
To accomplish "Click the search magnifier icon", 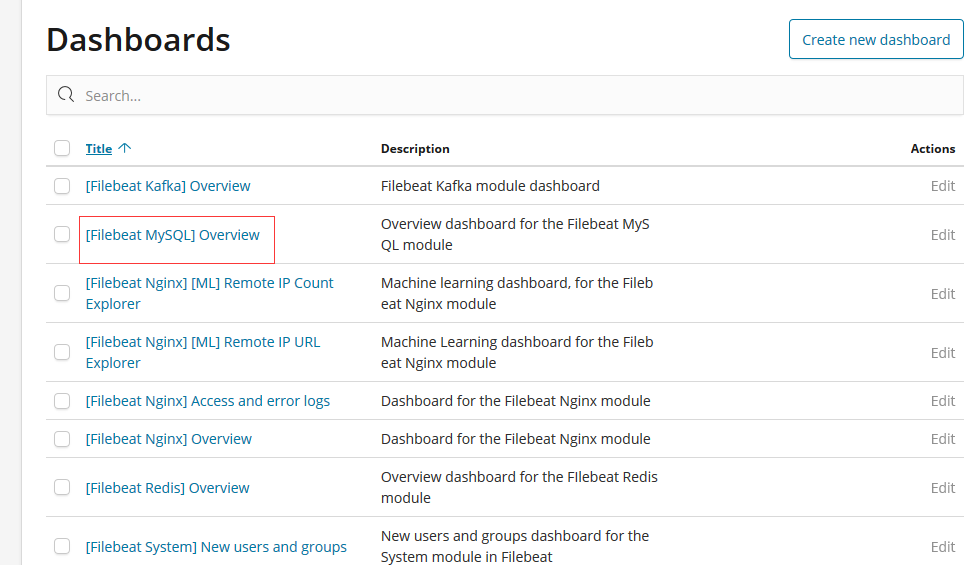I will pos(67,96).
